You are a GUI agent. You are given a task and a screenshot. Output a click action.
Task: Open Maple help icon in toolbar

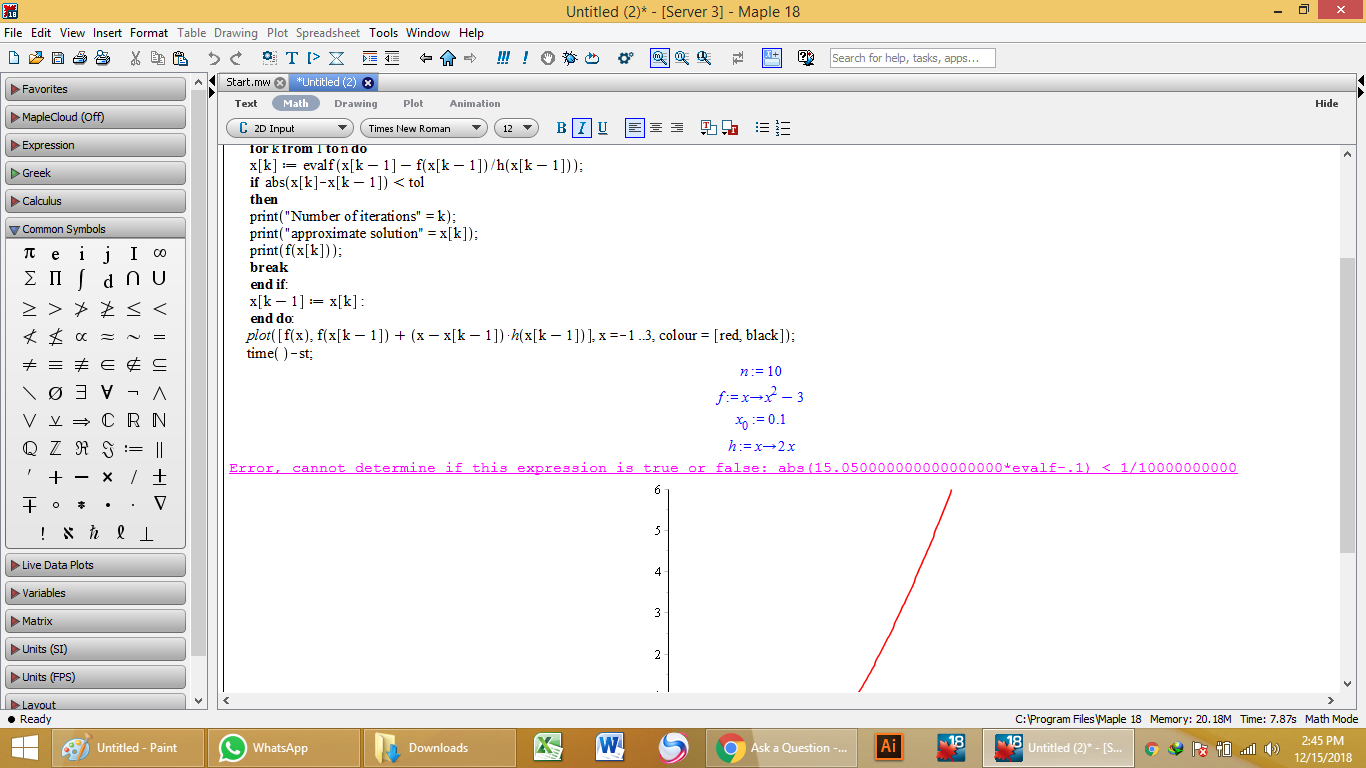[806, 58]
